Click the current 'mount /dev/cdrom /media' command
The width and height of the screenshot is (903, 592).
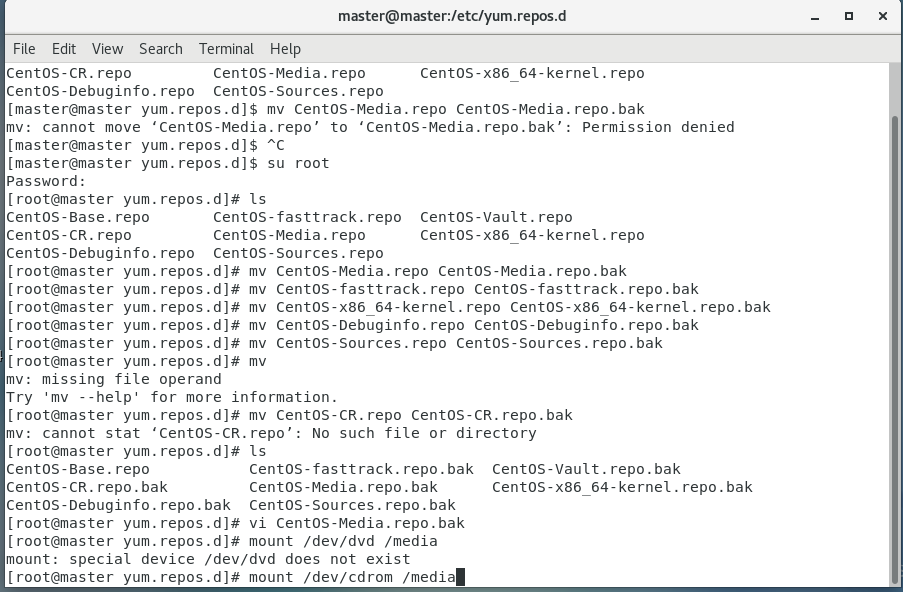point(352,577)
